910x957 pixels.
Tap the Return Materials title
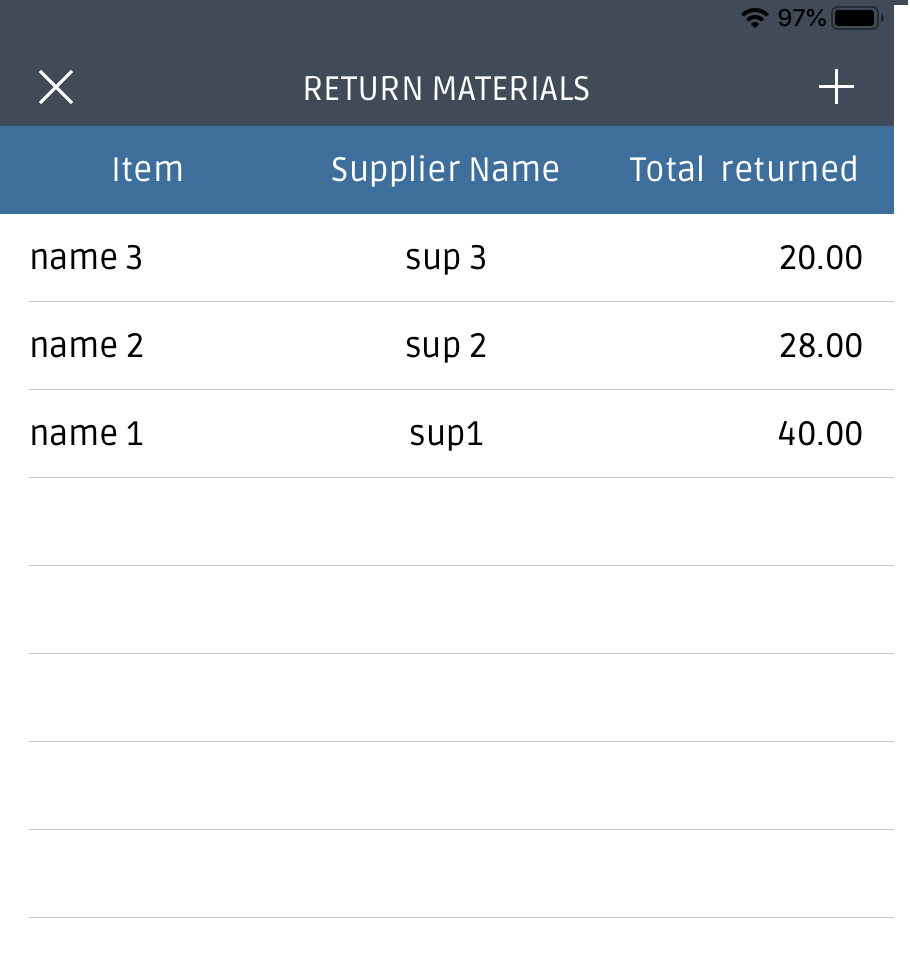pyautogui.click(x=446, y=88)
